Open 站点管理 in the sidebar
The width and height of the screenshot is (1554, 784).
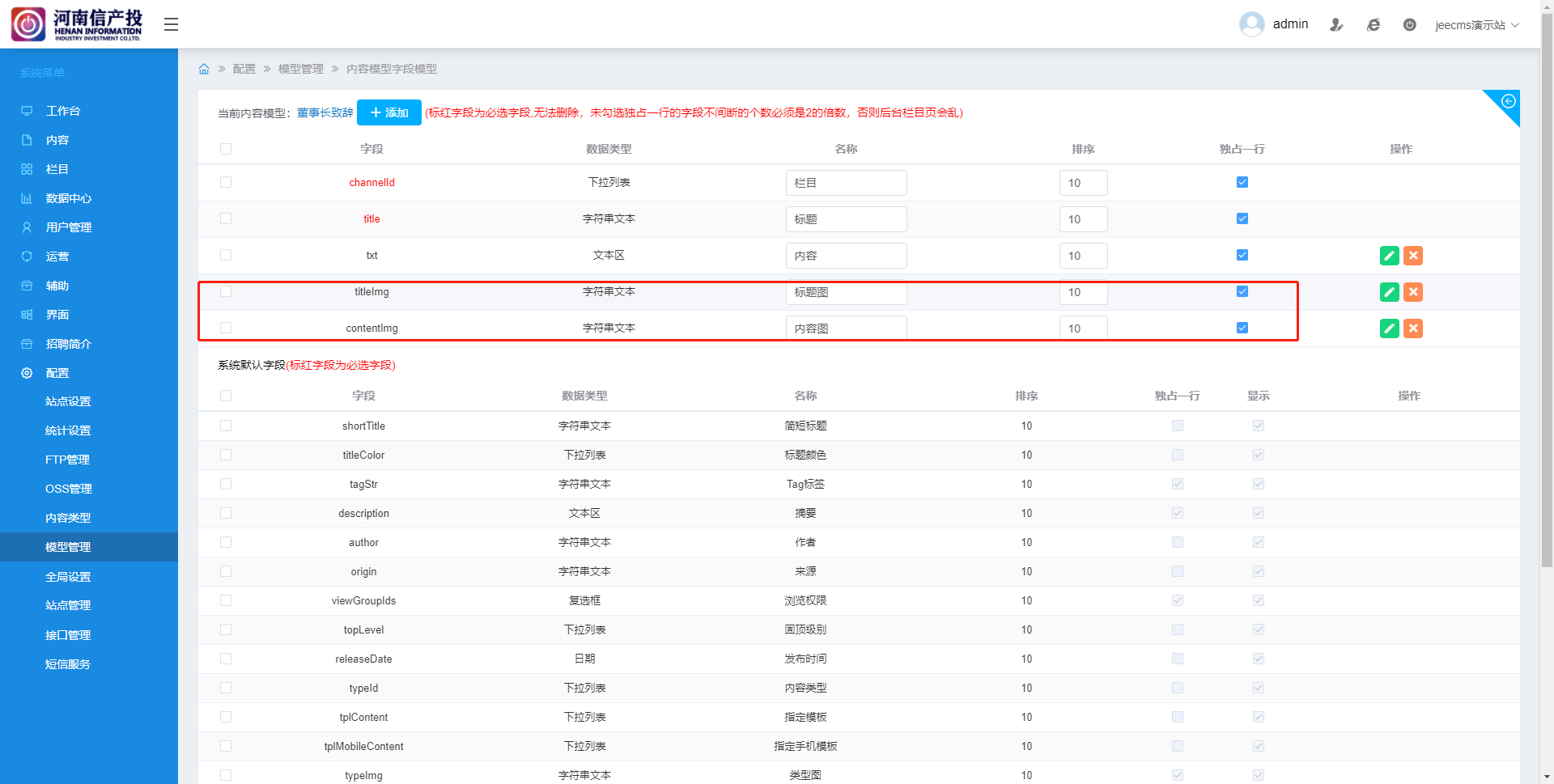[x=68, y=605]
